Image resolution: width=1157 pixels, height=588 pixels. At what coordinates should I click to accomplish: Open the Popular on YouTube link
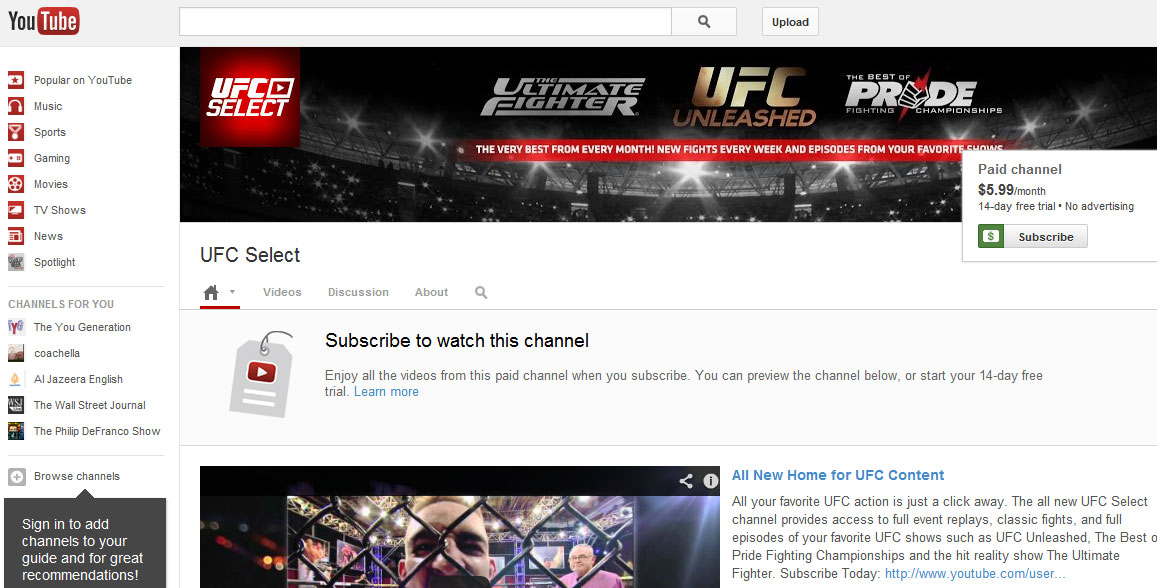(x=83, y=80)
